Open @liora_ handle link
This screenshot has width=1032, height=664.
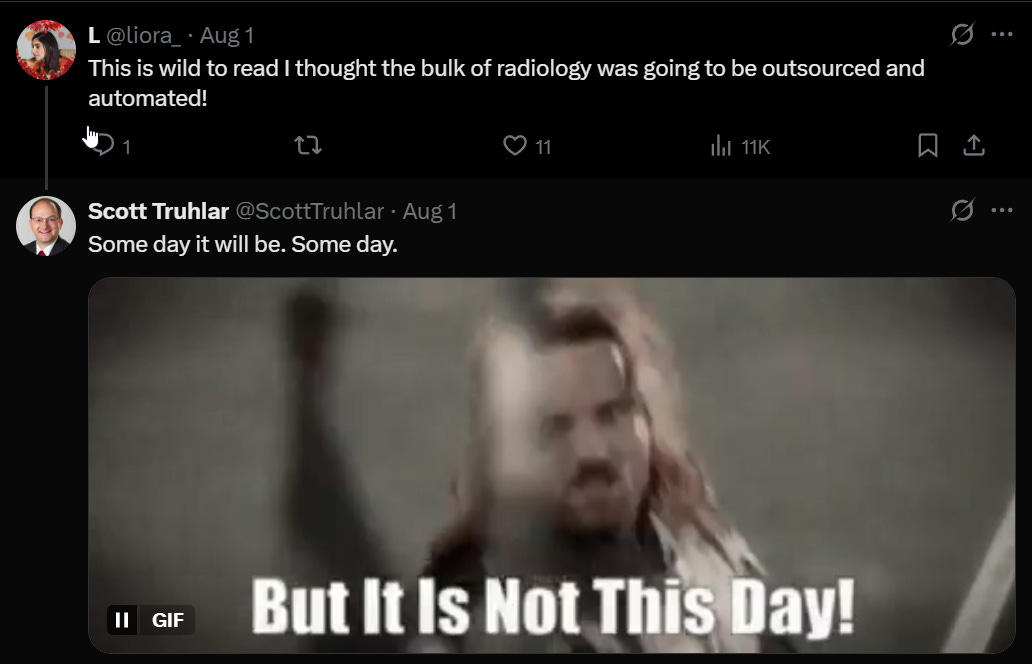pos(143,36)
